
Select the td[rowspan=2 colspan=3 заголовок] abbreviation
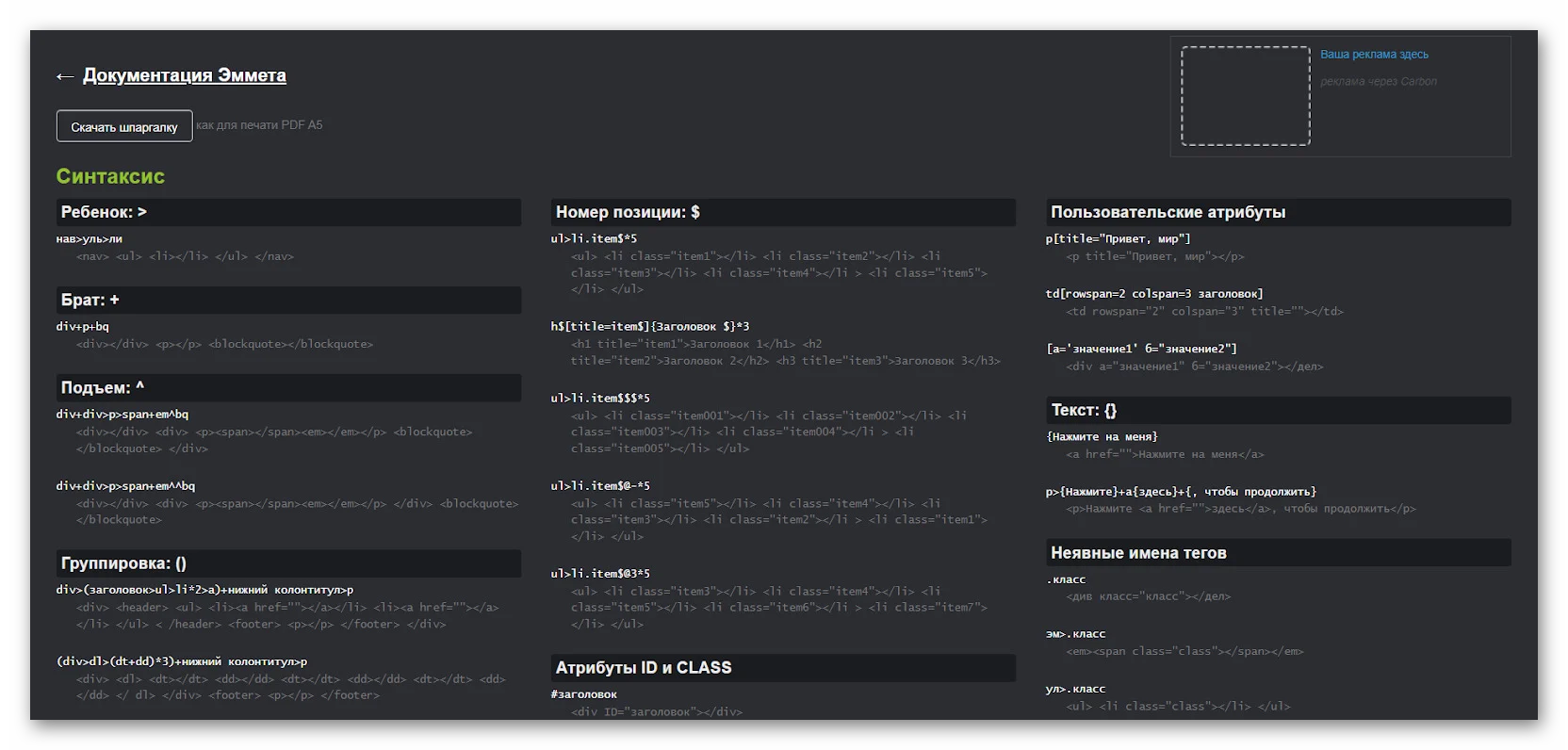click(x=1154, y=294)
